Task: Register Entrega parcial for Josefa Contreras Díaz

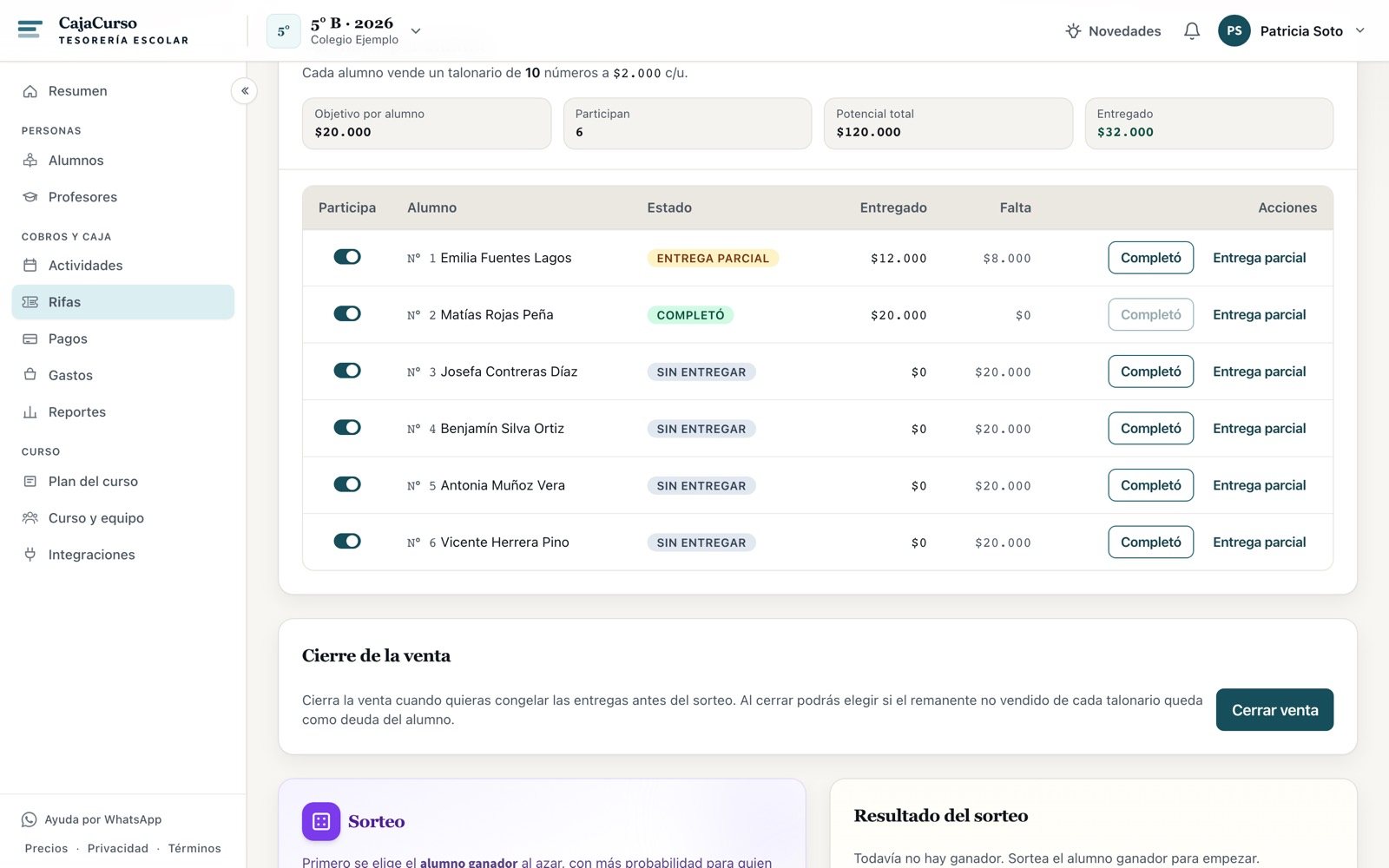Action: (x=1259, y=372)
